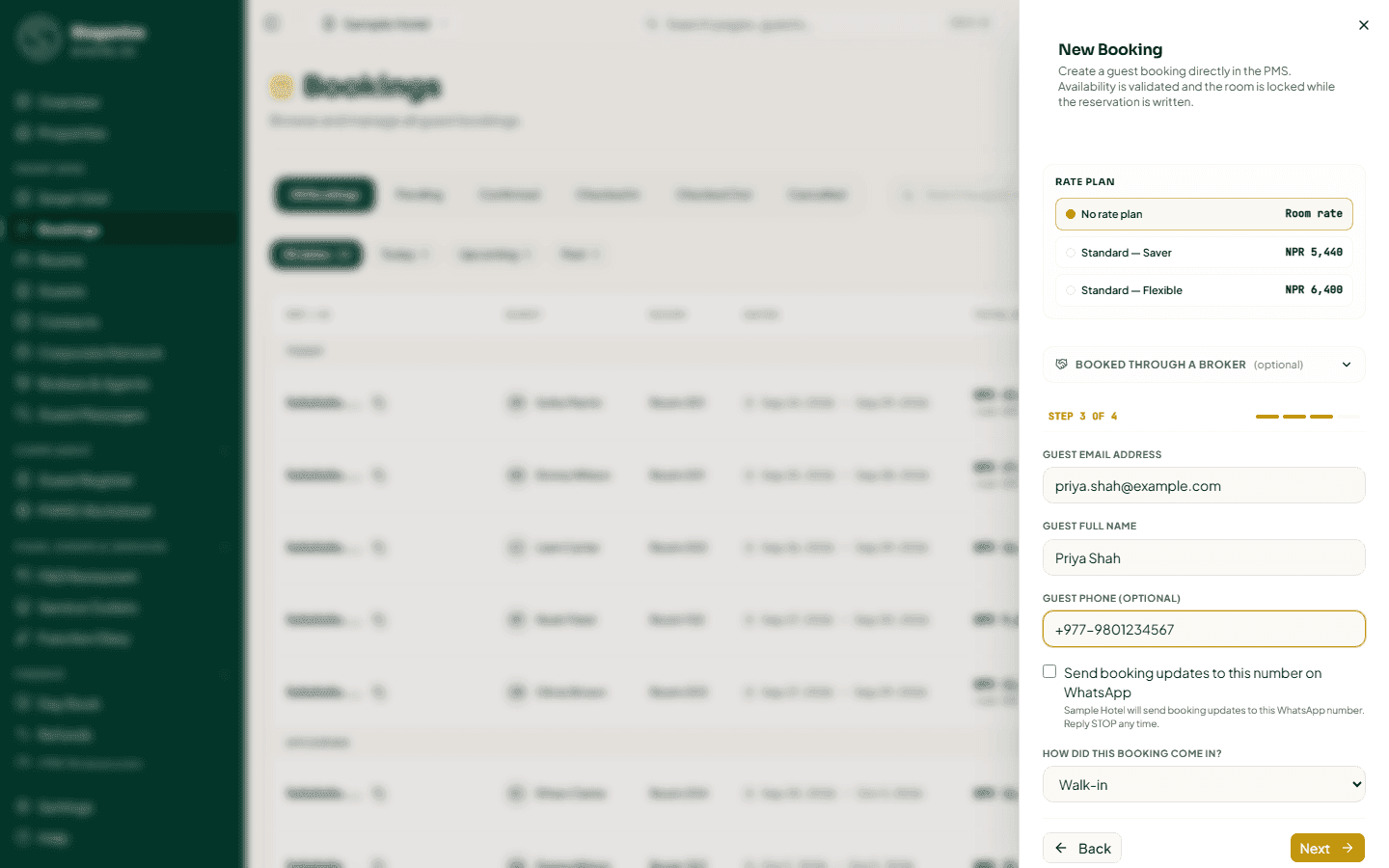Click the handshake icon beside broker section
The image size is (1389, 868).
pos(1061,365)
